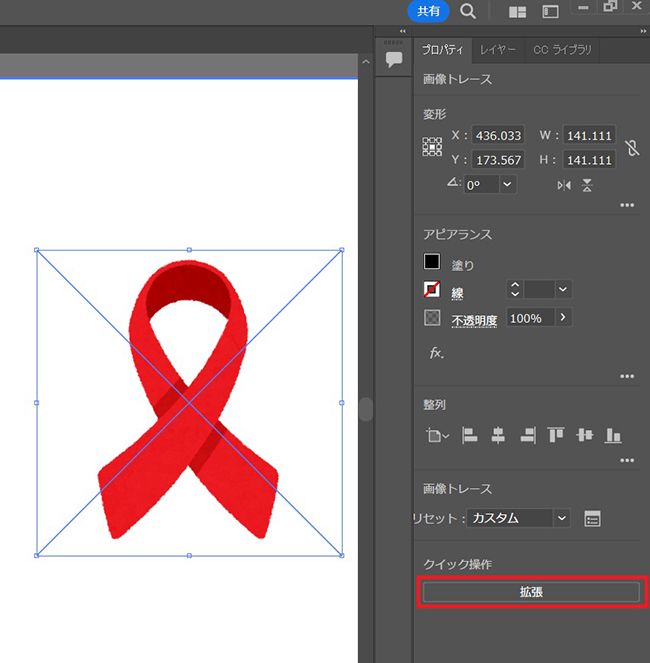The width and height of the screenshot is (650, 663).
Task: Click the horizontal align left icon
Action: pos(469,435)
